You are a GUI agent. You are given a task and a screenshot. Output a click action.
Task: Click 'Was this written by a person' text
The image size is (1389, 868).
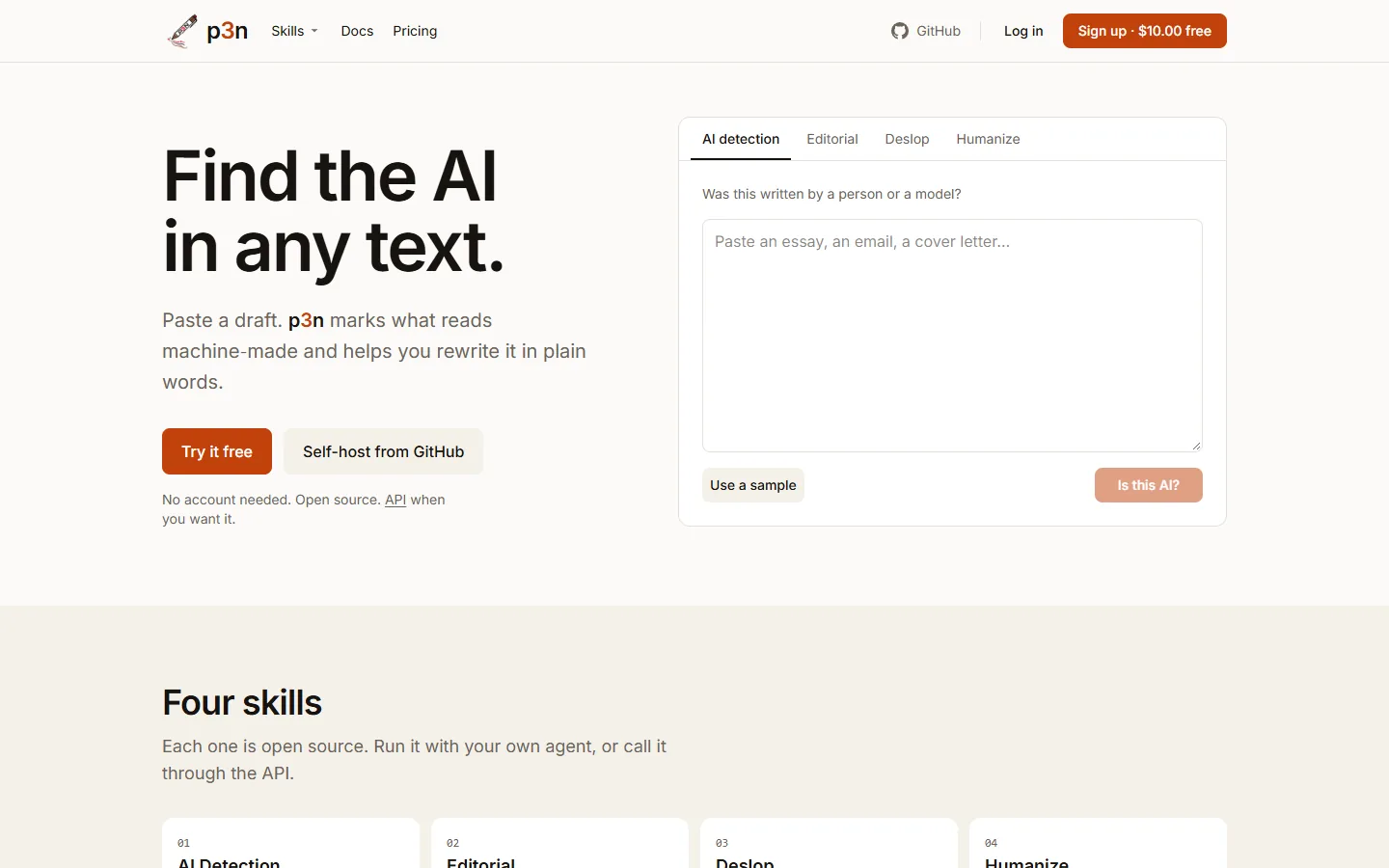pos(831,194)
